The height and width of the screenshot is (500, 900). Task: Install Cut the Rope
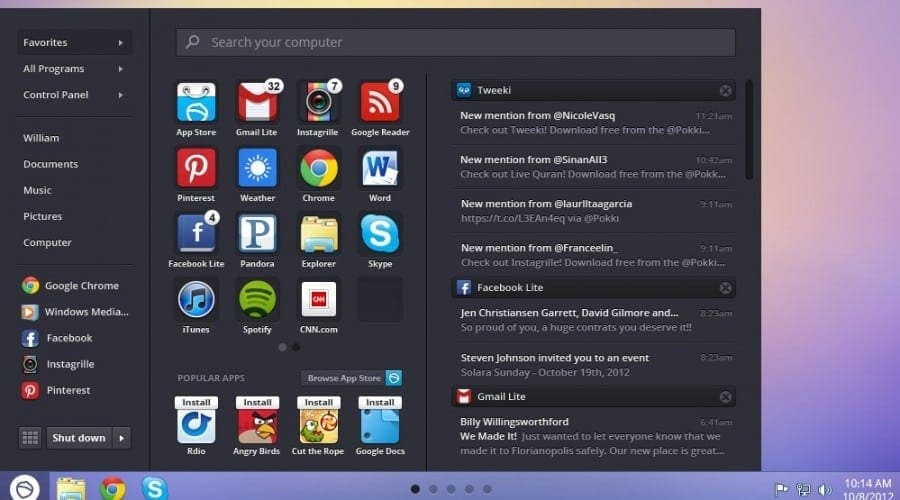pos(318,402)
